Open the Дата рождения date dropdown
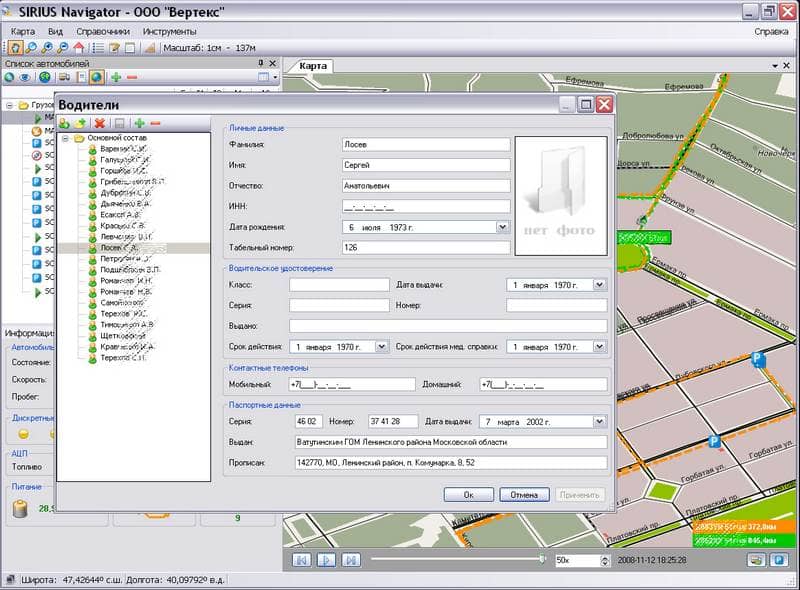Image resolution: width=800 pixels, height=590 pixels. [502, 227]
